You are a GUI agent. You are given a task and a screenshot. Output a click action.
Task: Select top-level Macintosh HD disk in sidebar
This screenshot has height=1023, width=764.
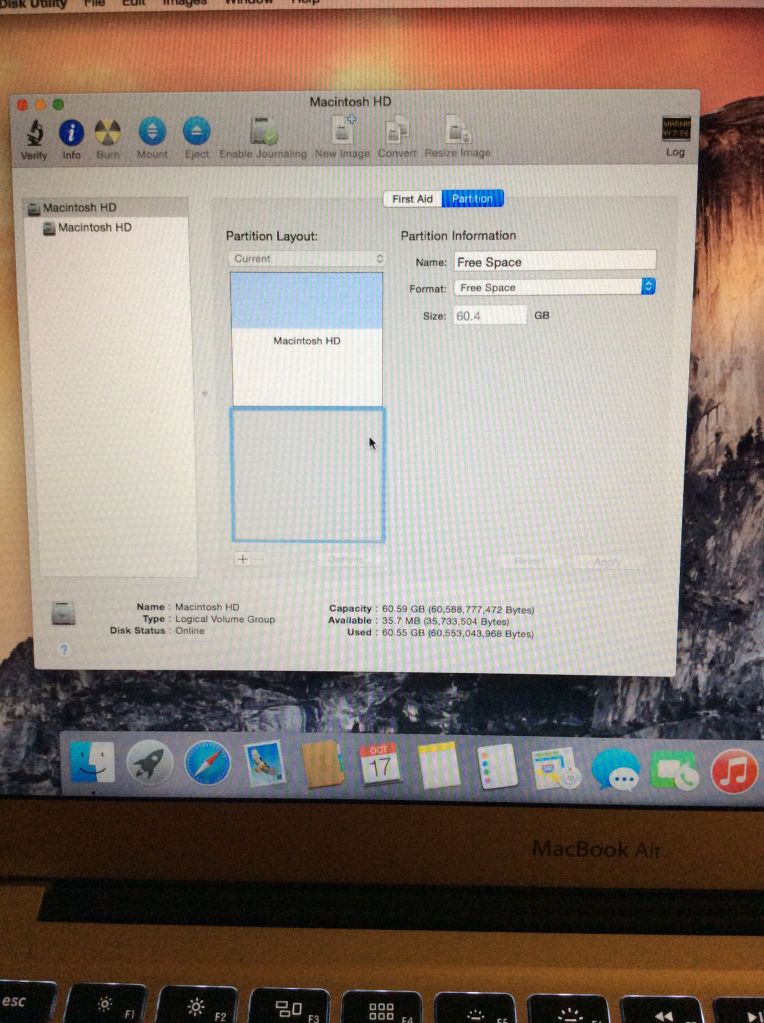click(107, 207)
